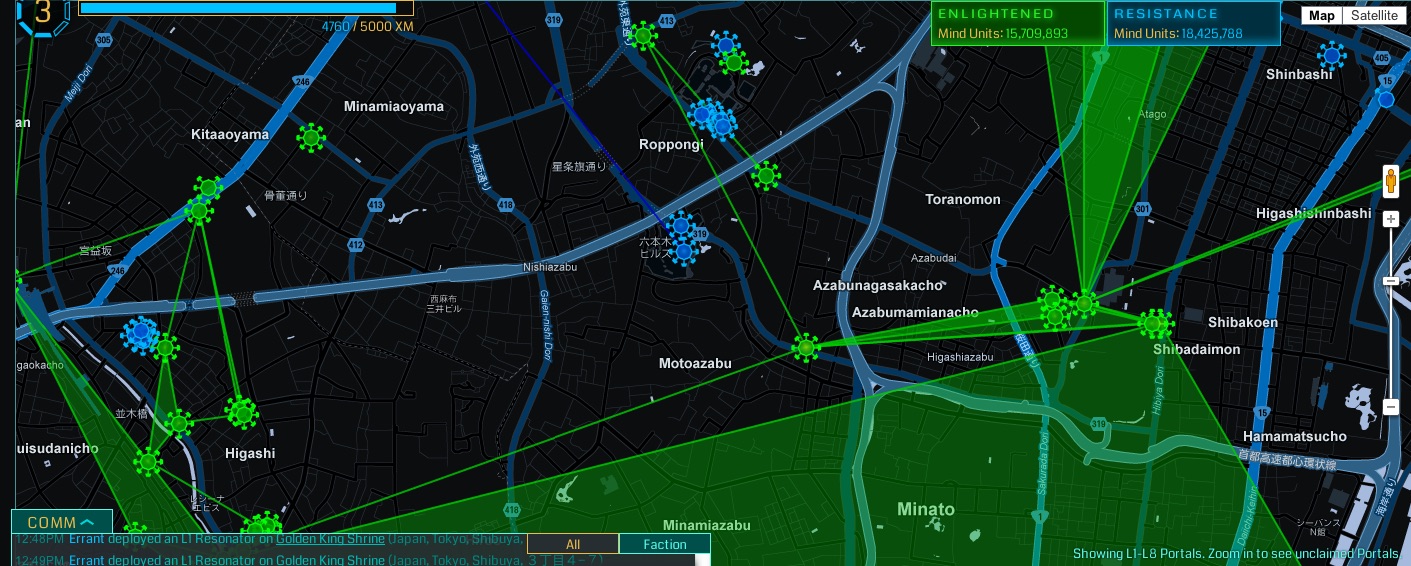Click the Kitaaoyama map label

point(230,134)
